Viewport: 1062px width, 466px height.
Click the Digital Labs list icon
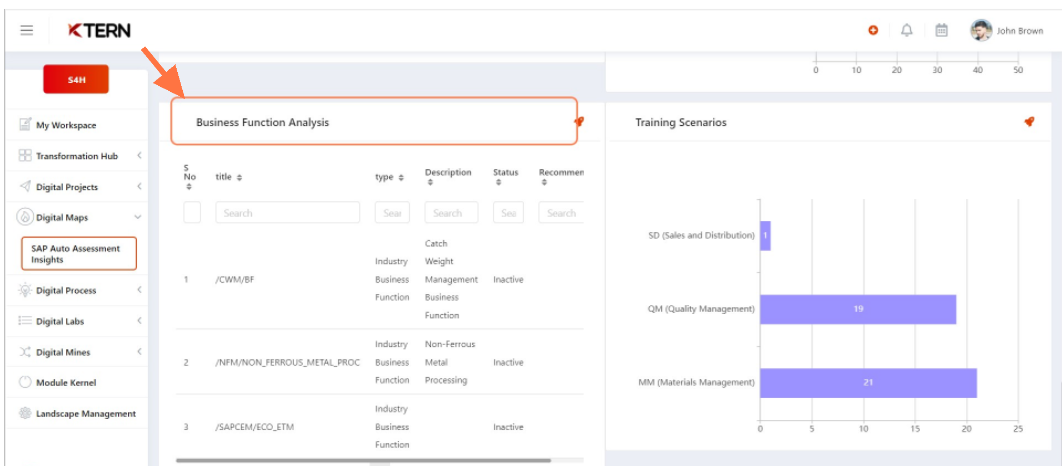point(25,321)
